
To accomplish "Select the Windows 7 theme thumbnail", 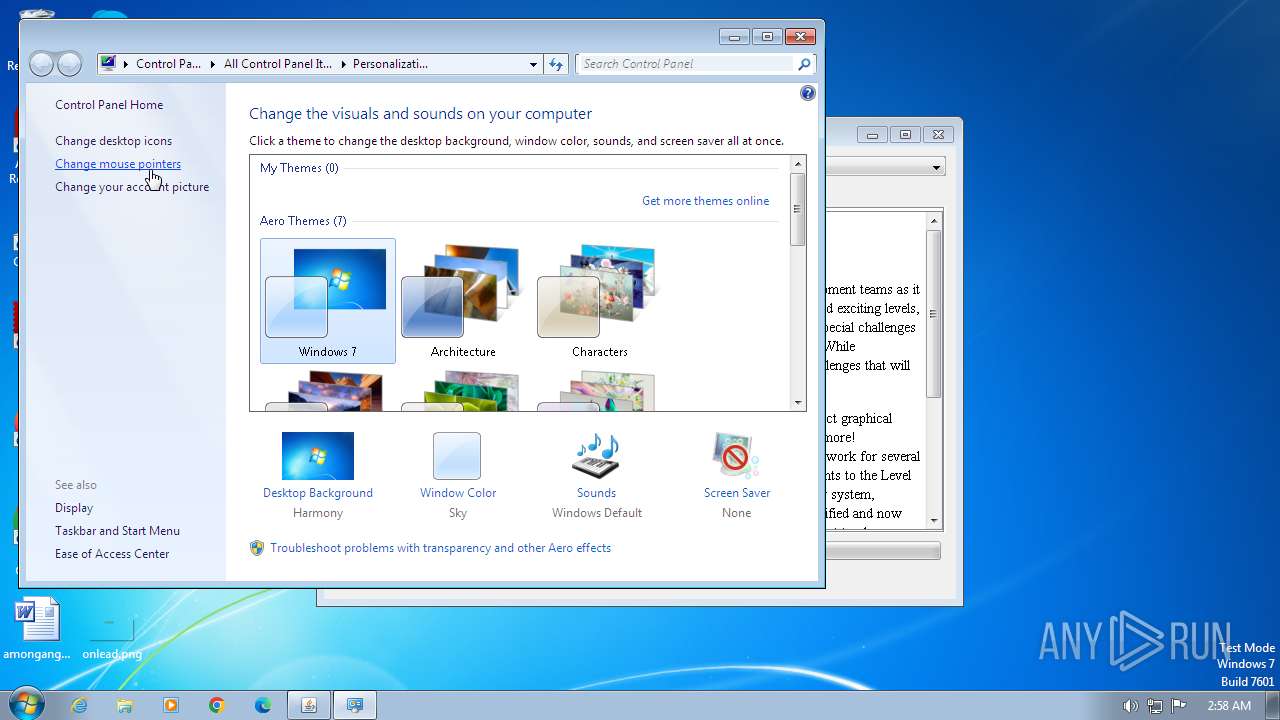I will 328,301.
